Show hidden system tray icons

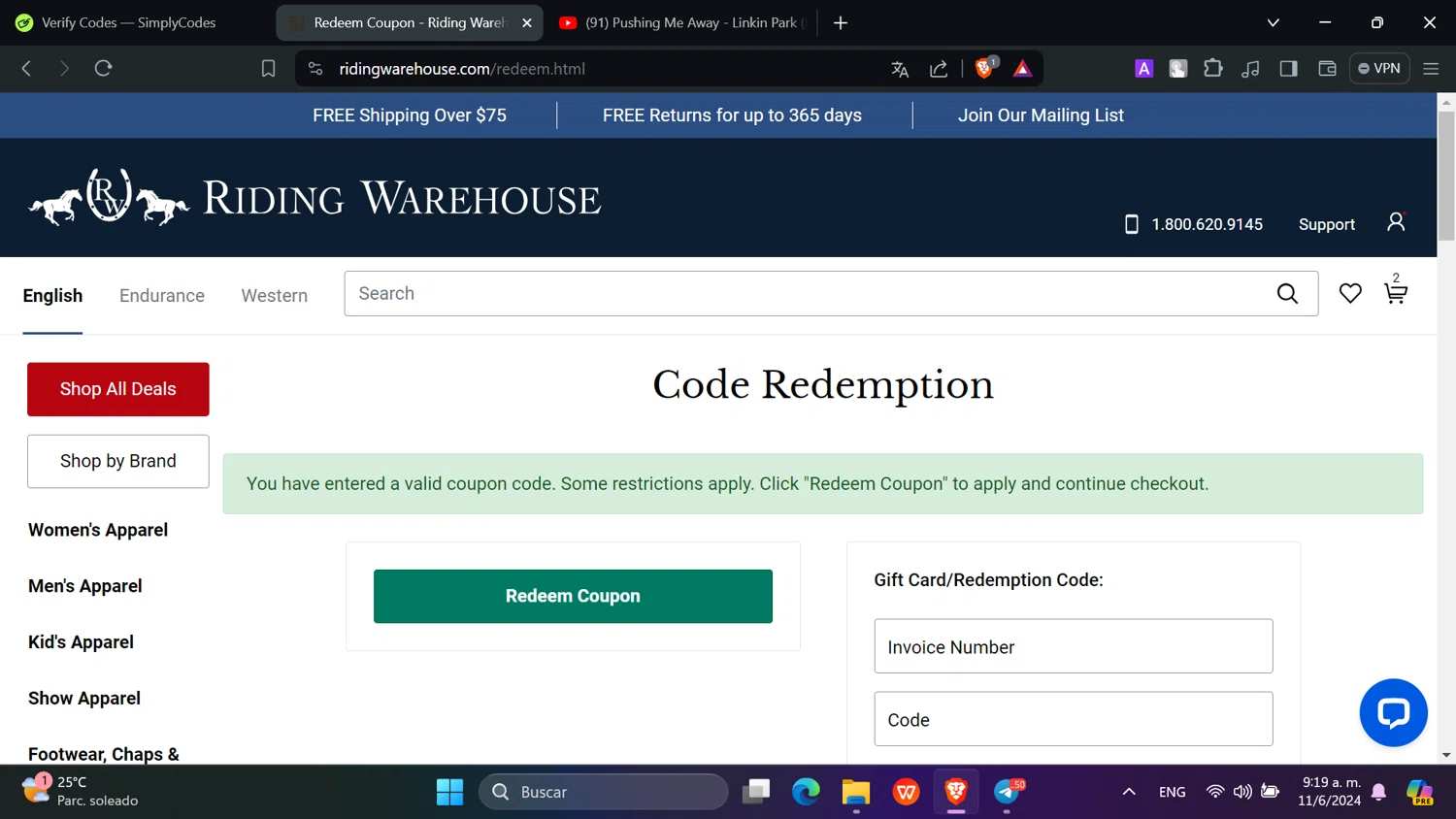tap(1129, 792)
